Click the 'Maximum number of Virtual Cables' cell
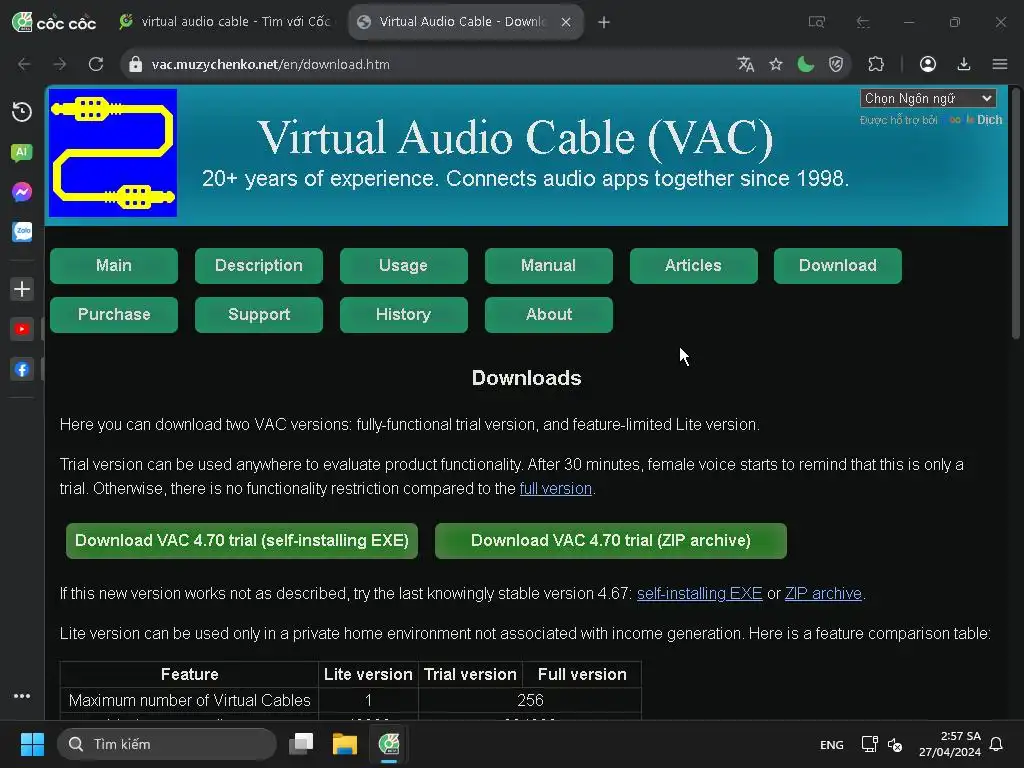The image size is (1024, 768). click(x=189, y=700)
